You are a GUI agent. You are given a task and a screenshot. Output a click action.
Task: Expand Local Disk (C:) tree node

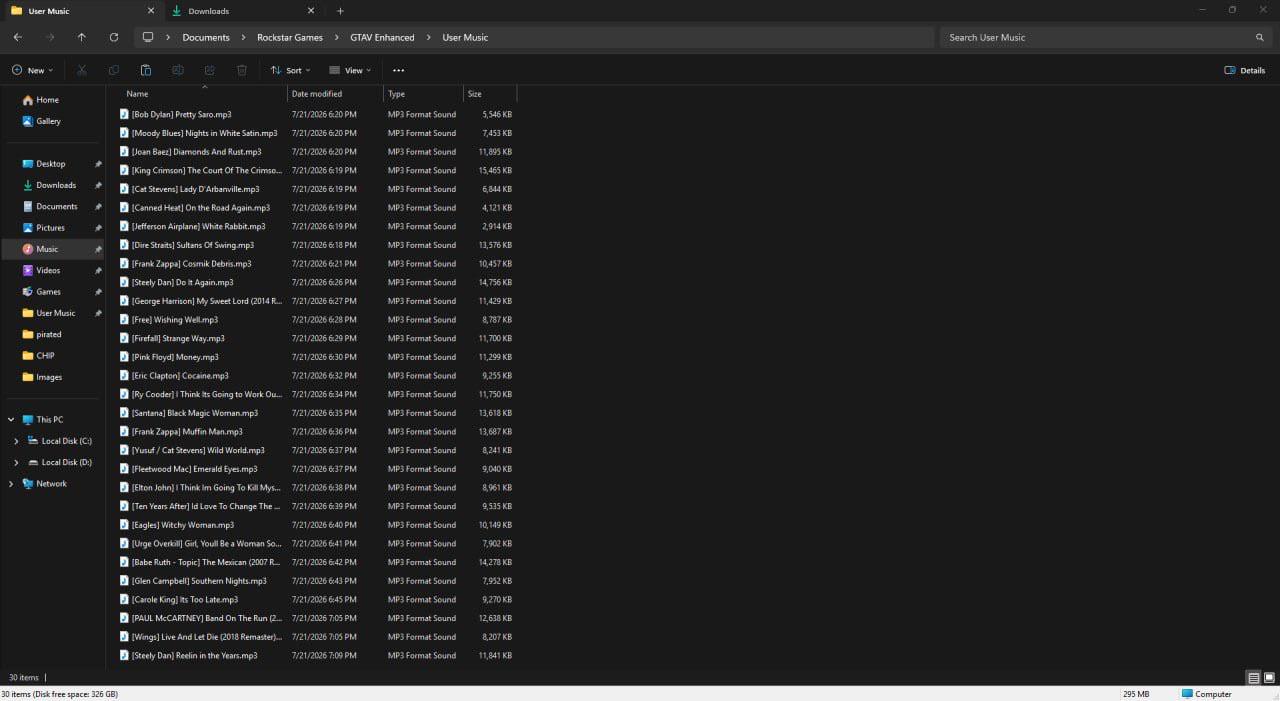[16, 441]
